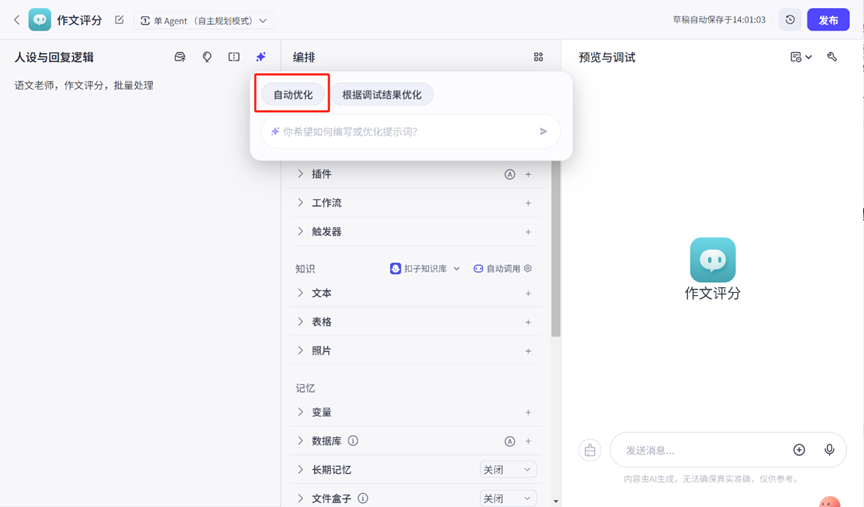Click the 编排 grid layout icon
Screen dimensions: 864x507
tap(538, 57)
